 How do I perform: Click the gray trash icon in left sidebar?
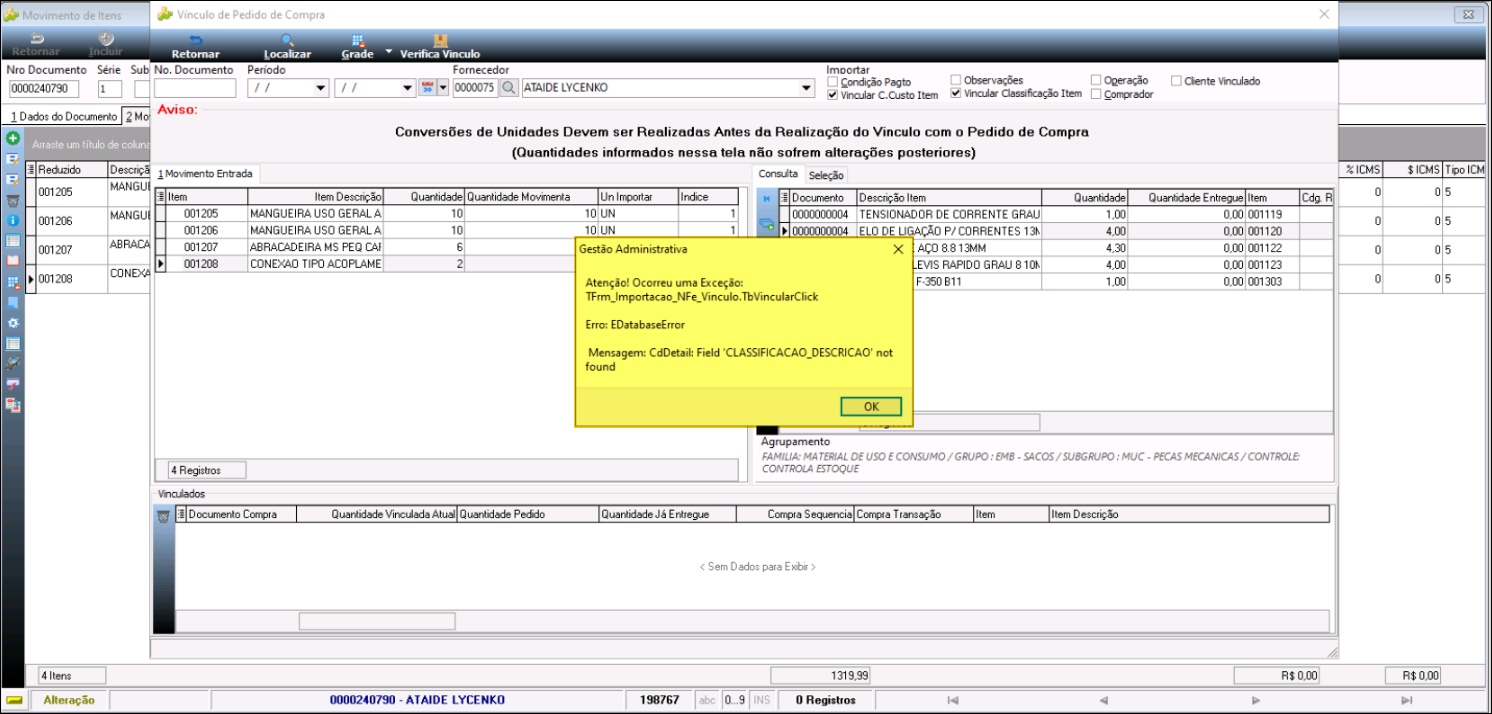tap(13, 200)
